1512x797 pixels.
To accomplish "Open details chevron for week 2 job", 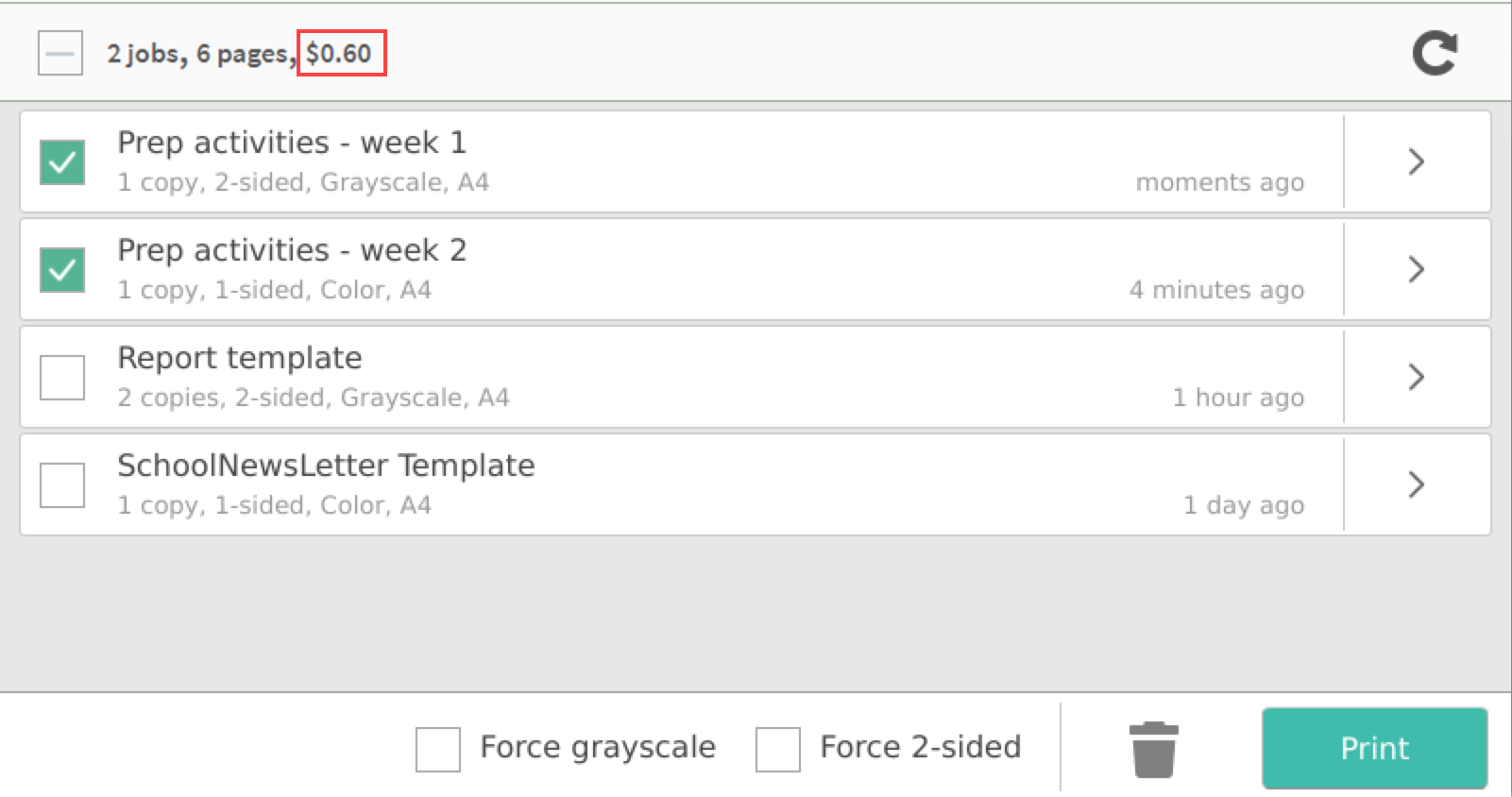I will (1416, 269).
